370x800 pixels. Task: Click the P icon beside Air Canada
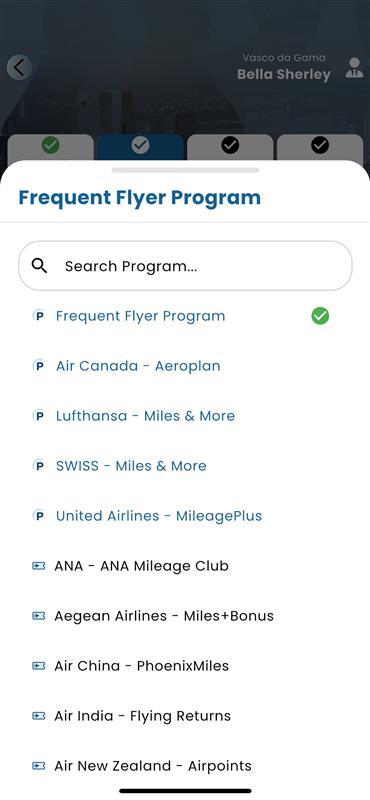(38, 366)
